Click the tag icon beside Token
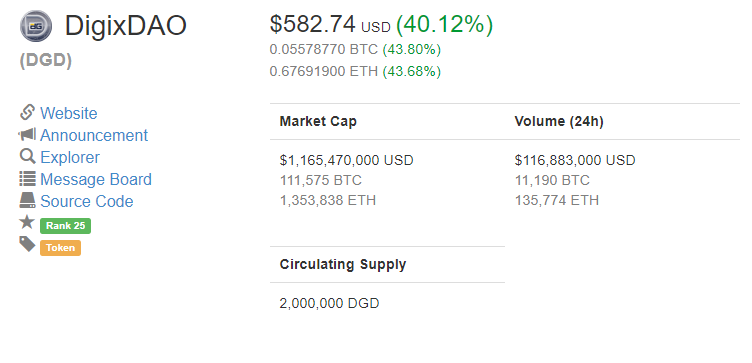This screenshot has height=363, width=752. [x=27, y=244]
